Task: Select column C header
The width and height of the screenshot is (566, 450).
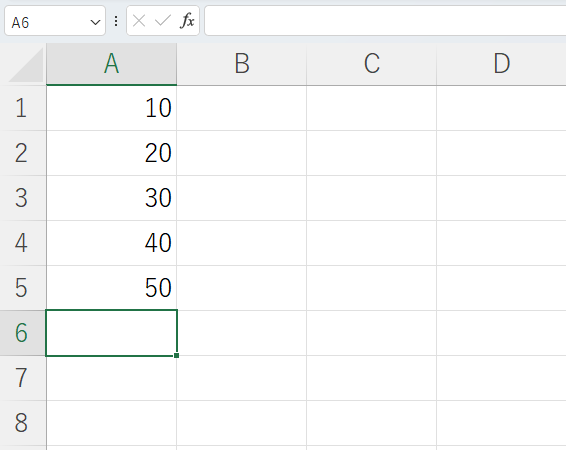Action: tap(371, 64)
